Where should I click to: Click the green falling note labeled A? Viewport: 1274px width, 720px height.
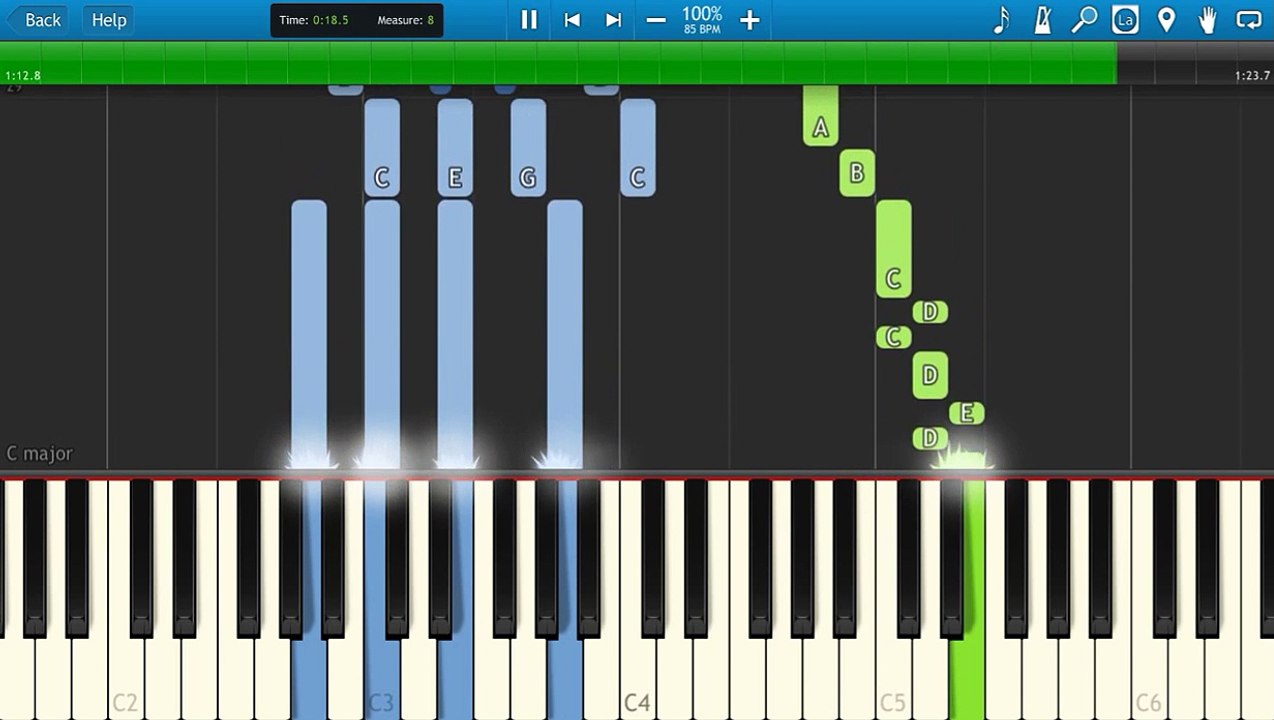(x=821, y=115)
